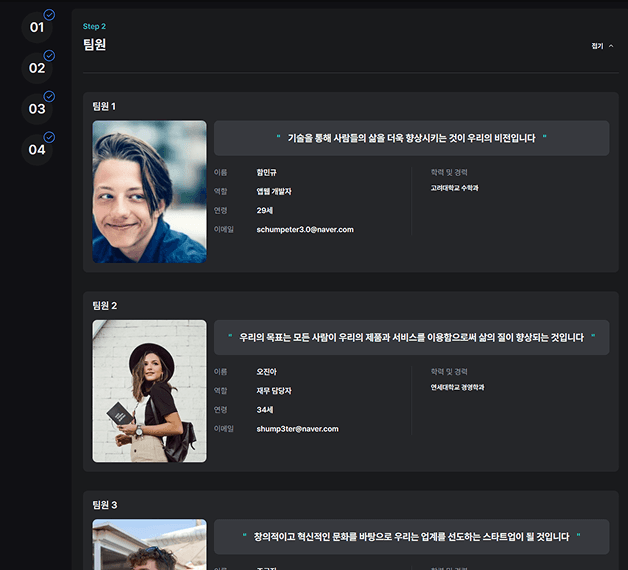Image resolution: width=628 pixels, height=570 pixels.
Task: Open the photo of 팀원 1
Action: tap(149, 192)
